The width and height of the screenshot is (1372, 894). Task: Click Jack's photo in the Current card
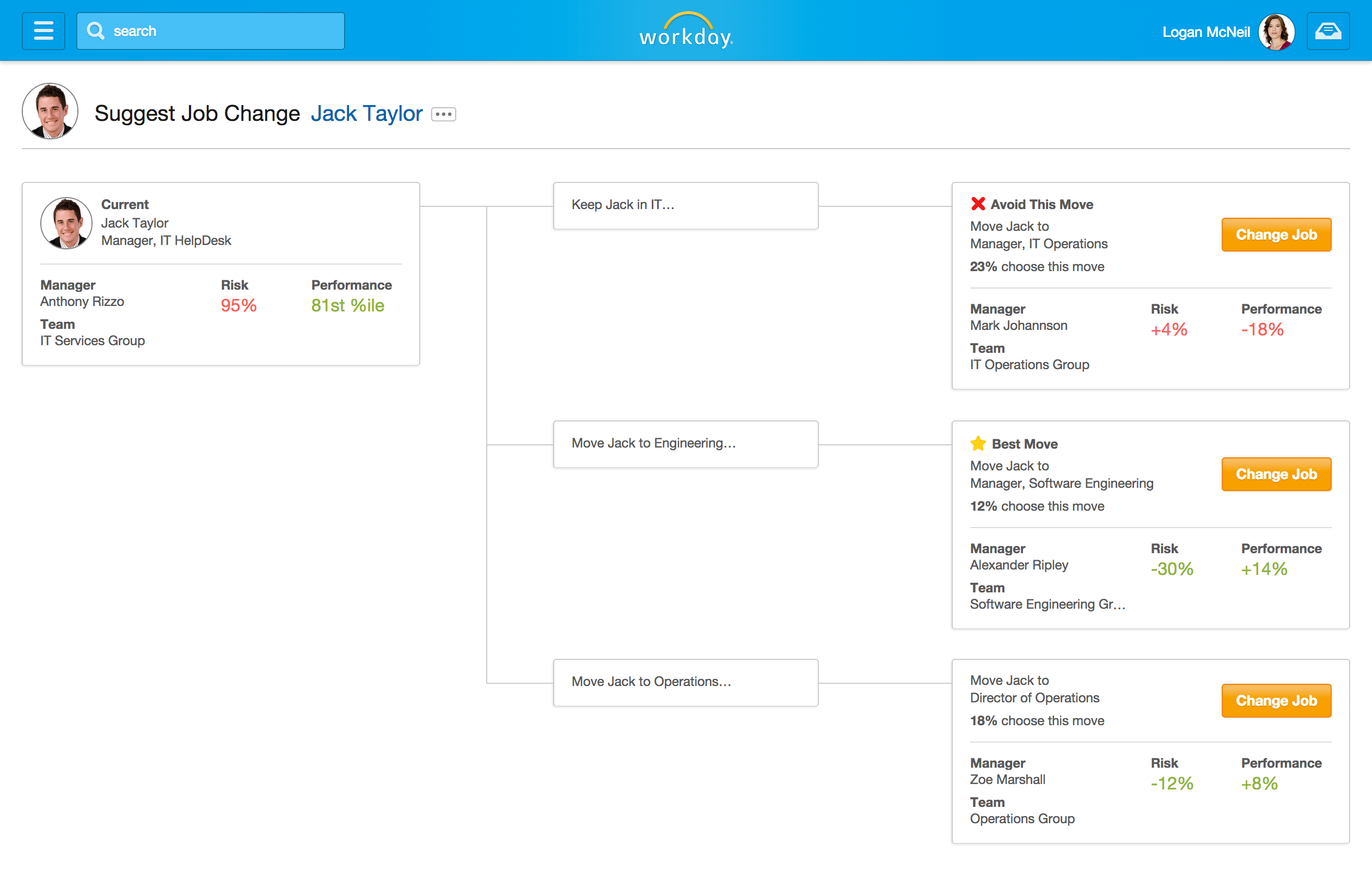66,223
